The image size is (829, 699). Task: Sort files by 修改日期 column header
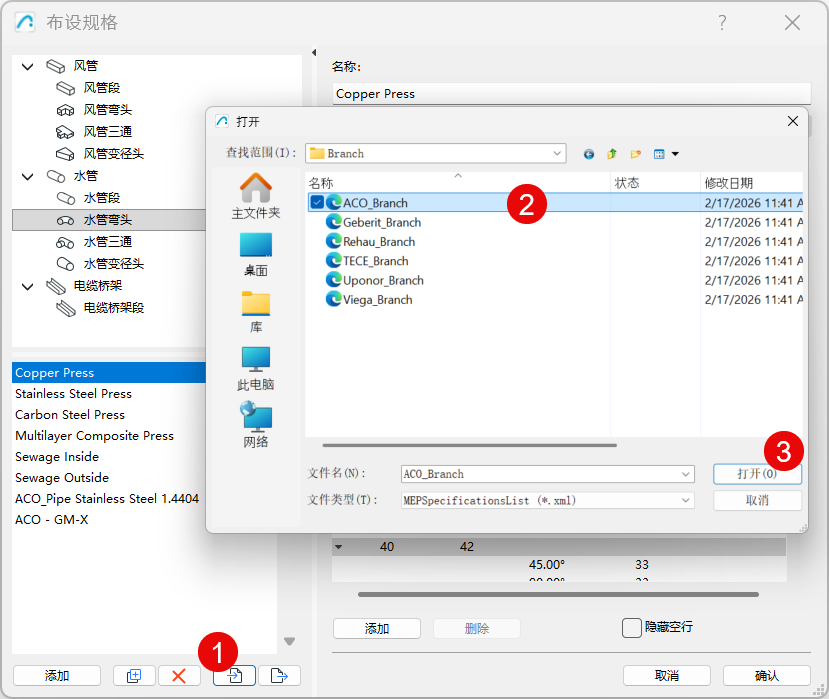click(x=751, y=183)
